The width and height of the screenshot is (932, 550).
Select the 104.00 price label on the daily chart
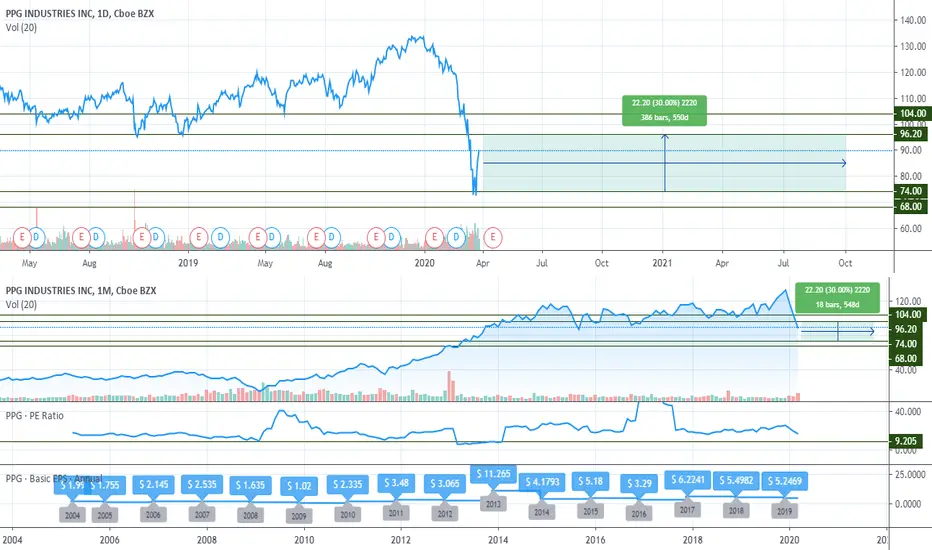(x=912, y=114)
